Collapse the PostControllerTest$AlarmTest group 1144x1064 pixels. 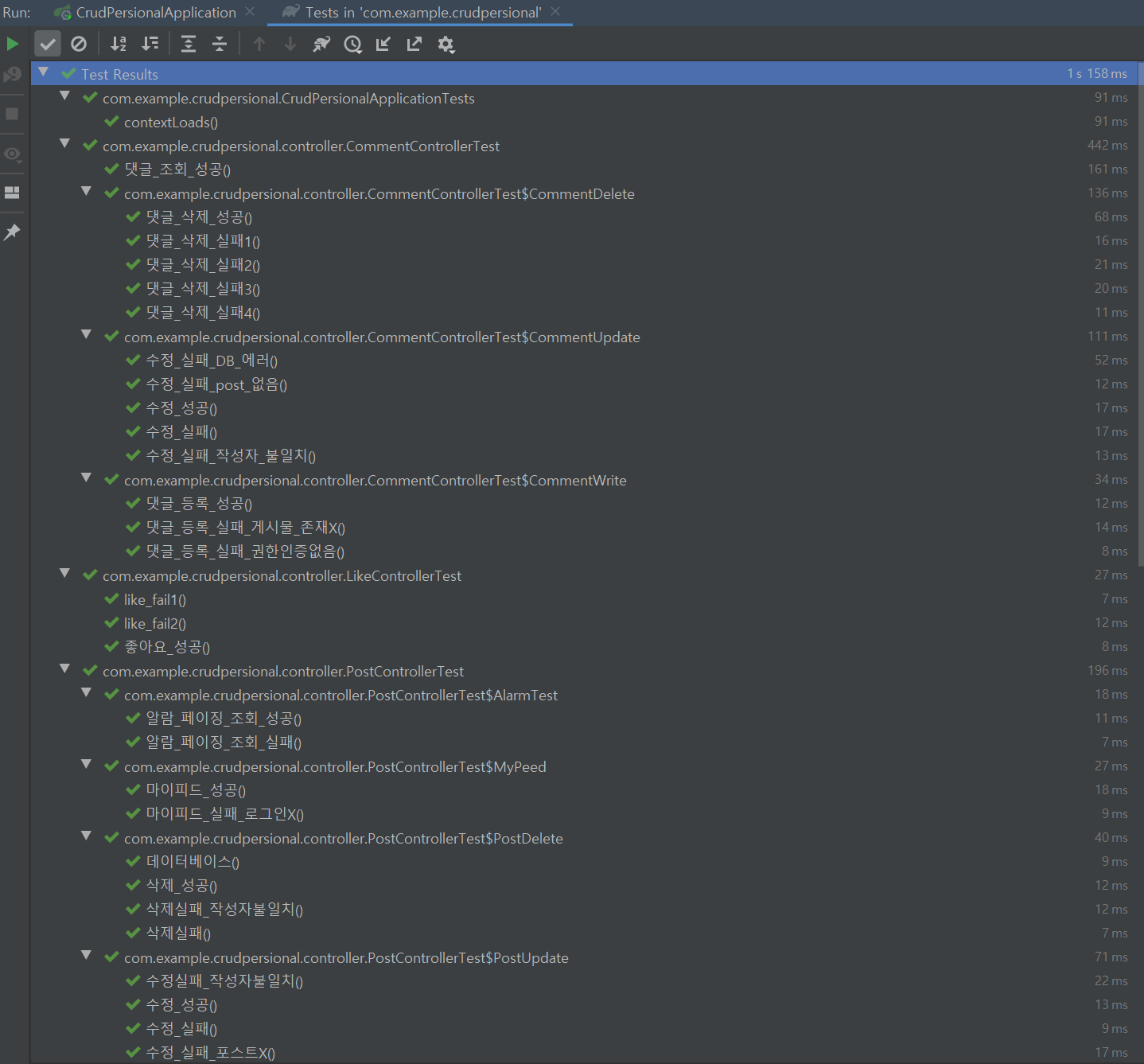point(86,693)
